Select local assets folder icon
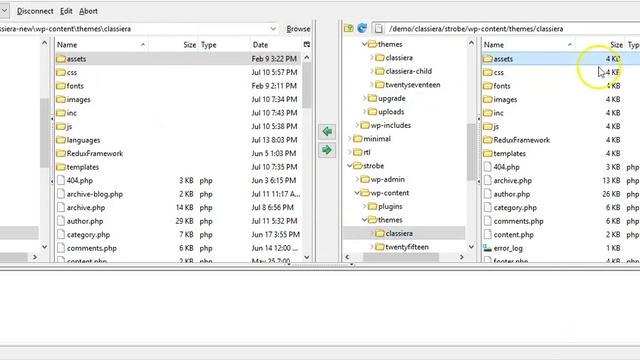Viewport: 640px width, 360px height. click(x=61, y=59)
